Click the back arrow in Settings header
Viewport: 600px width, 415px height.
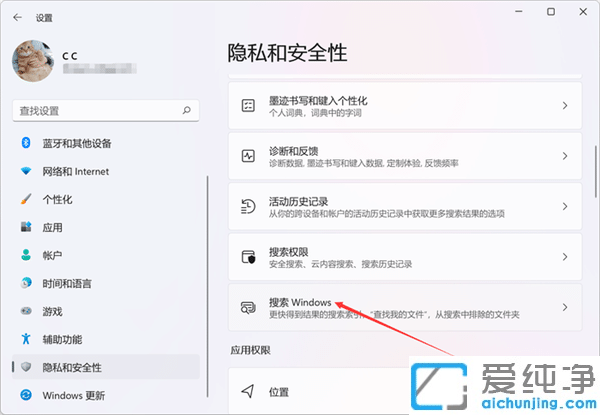(17, 17)
